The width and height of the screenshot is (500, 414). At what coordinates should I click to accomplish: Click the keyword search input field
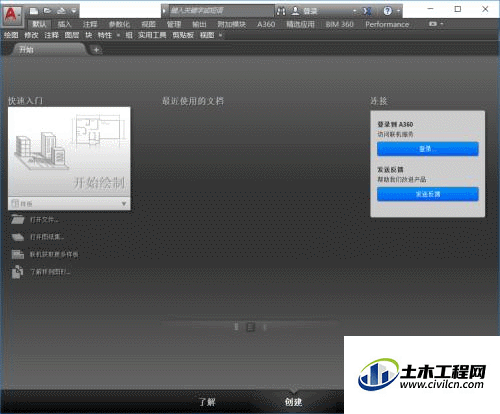pyautogui.click(x=221, y=11)
